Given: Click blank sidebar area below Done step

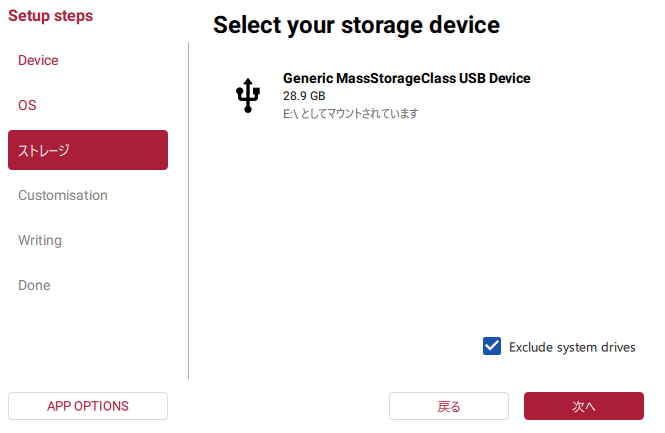Looking at the screenshot, I should click(x=88, y=340).
